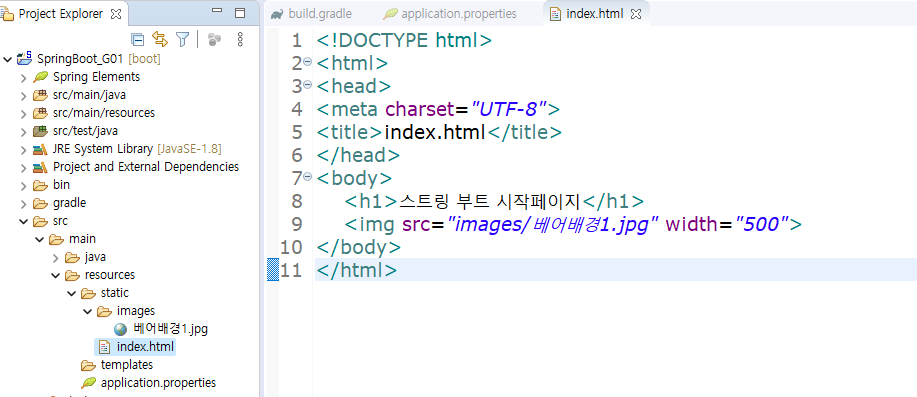Expand the java folder under main
The width and height of the screenshot is (917, 397).
pyautogui.click(x=55, y=258)
